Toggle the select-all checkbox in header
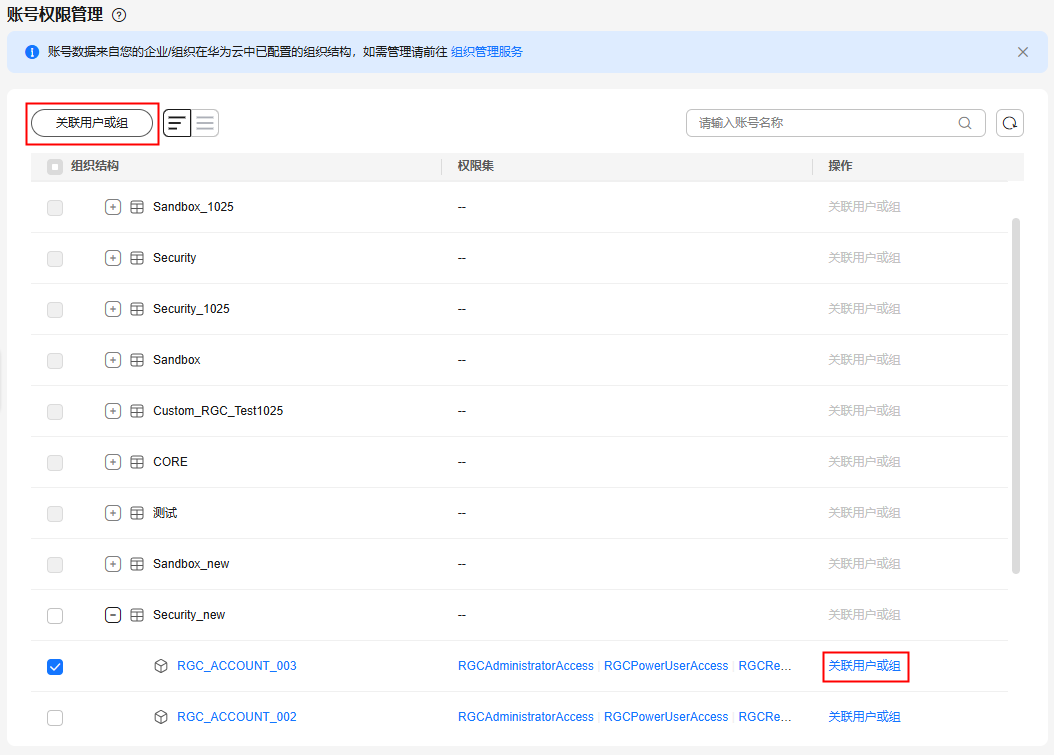 pyautogui.click(x=55, y=166)
